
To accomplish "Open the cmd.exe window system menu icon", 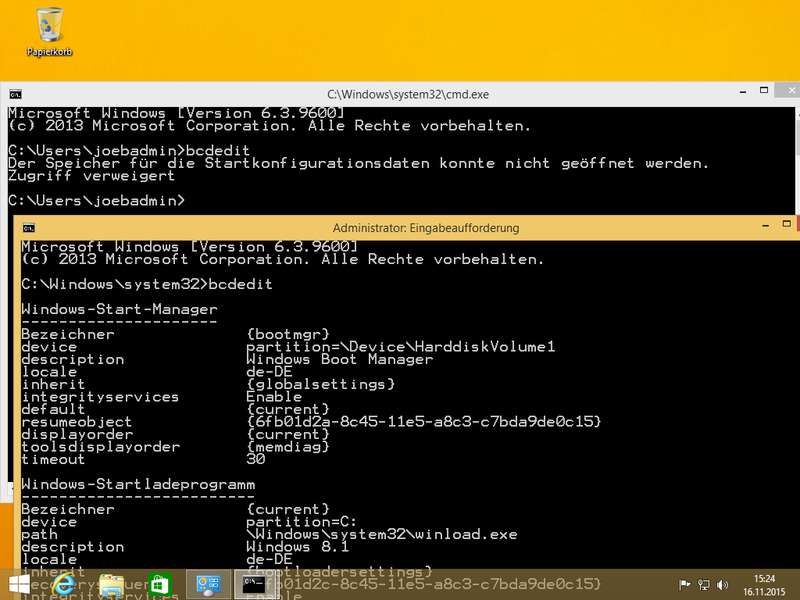I will click(15, 93).
